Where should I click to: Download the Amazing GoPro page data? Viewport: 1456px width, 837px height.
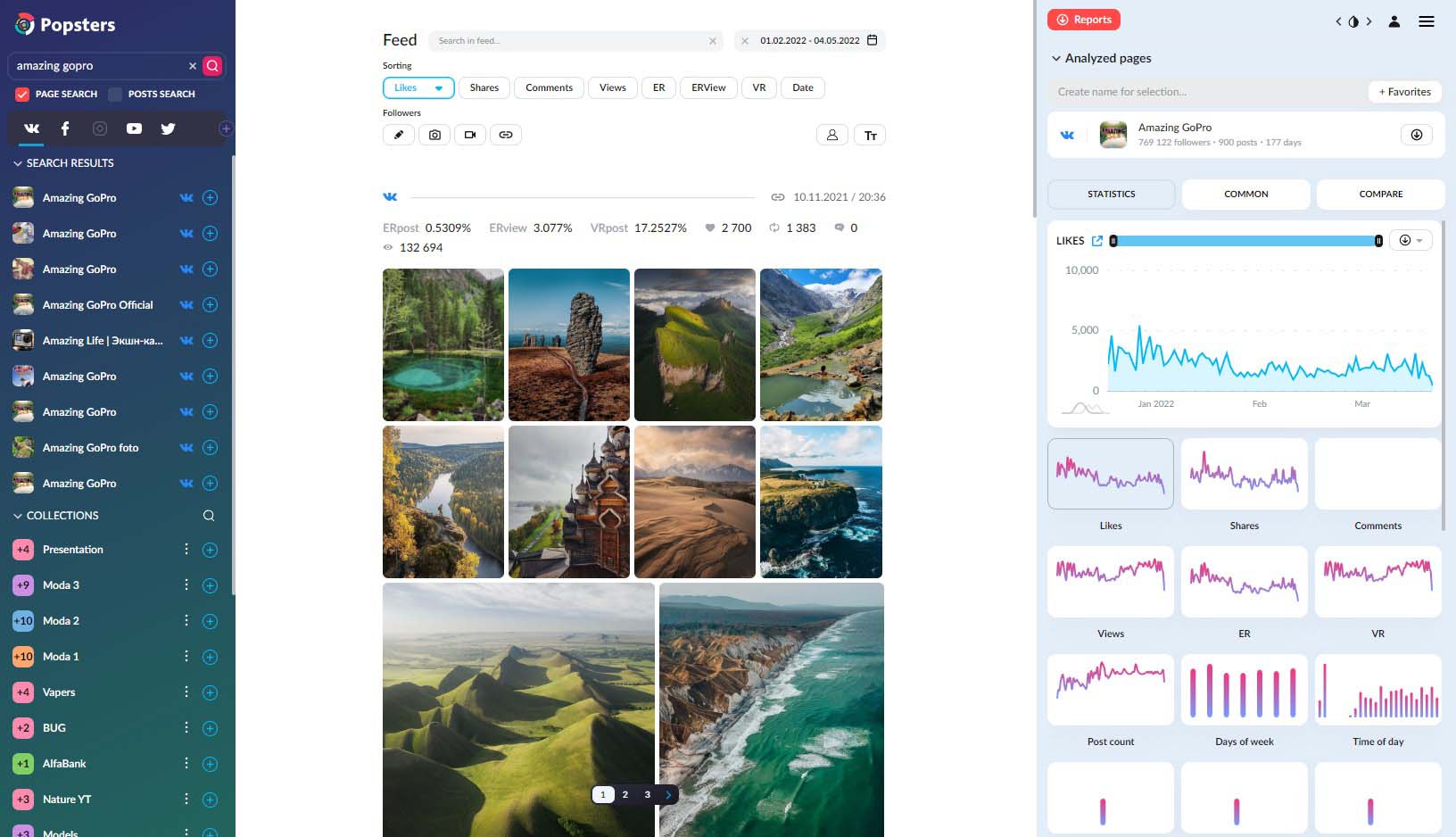(1416, 135)
